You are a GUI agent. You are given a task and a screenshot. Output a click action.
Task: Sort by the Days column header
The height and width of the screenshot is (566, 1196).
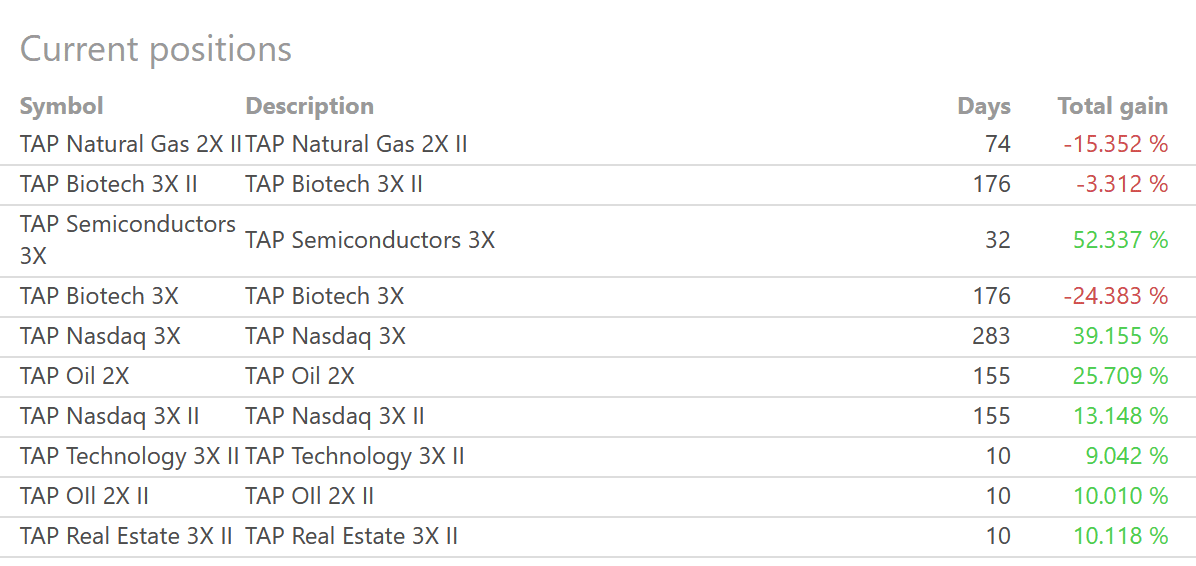click(x=983, y=106)
